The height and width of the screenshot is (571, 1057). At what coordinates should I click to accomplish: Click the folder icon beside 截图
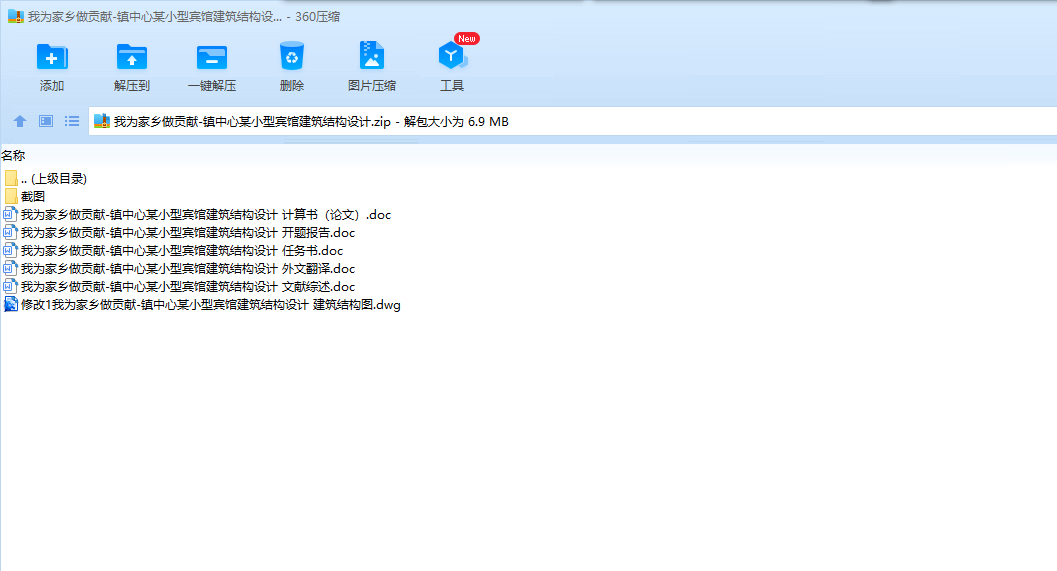click(x=11, y=196)
